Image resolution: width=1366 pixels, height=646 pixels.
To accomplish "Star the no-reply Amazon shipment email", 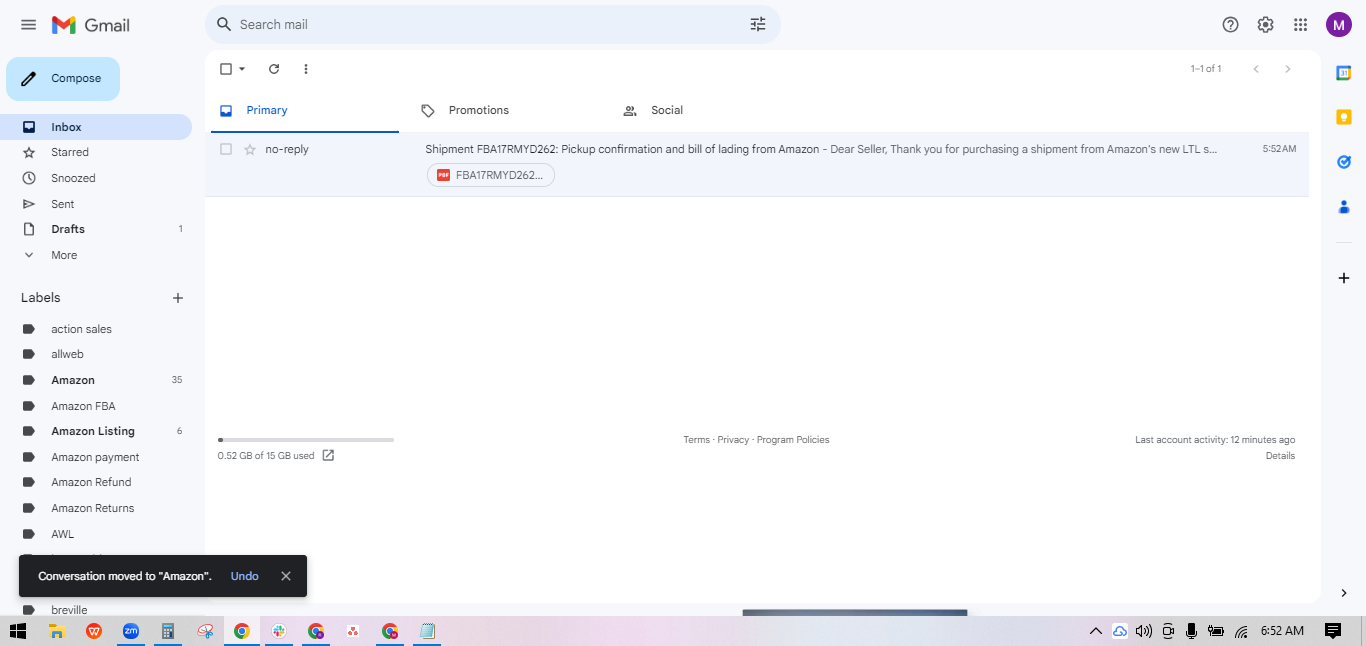I will [250, 149].
